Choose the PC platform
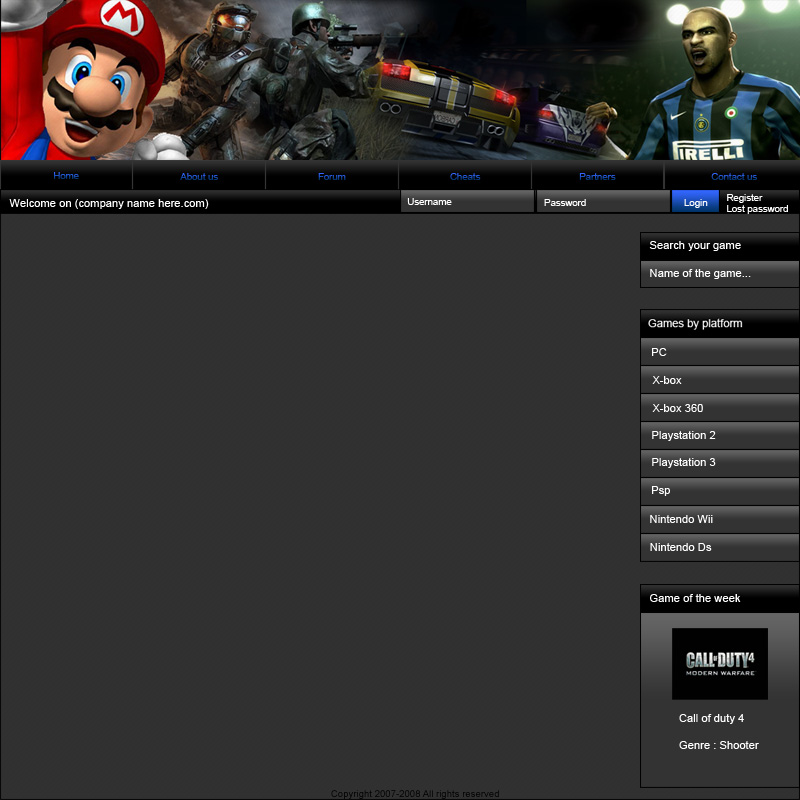This screenshot has height=800, width=800. [x=719, y=352]
